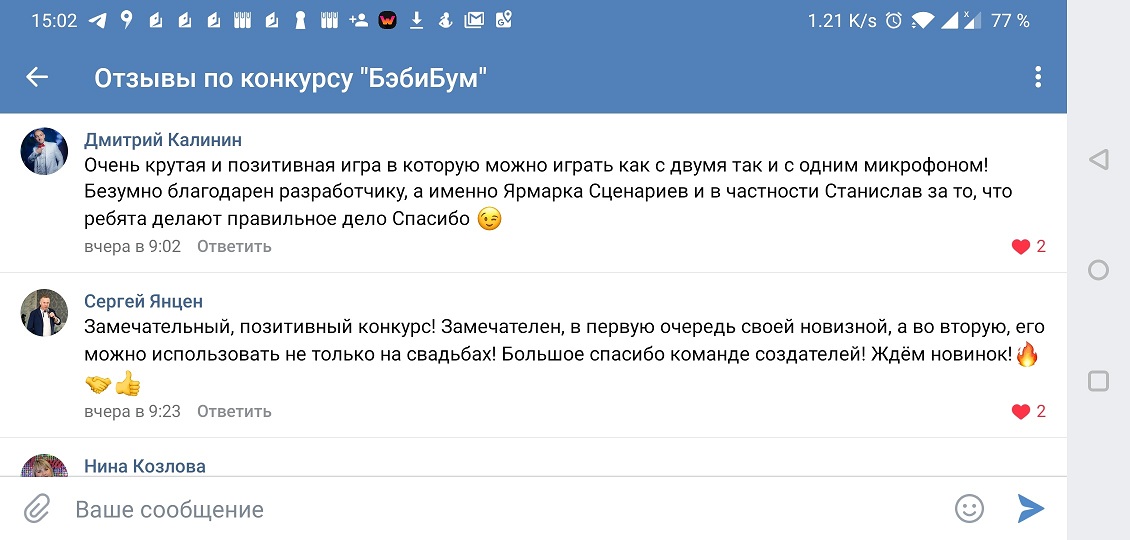Tap the Android back navigation button

[x=1098, y=160]
